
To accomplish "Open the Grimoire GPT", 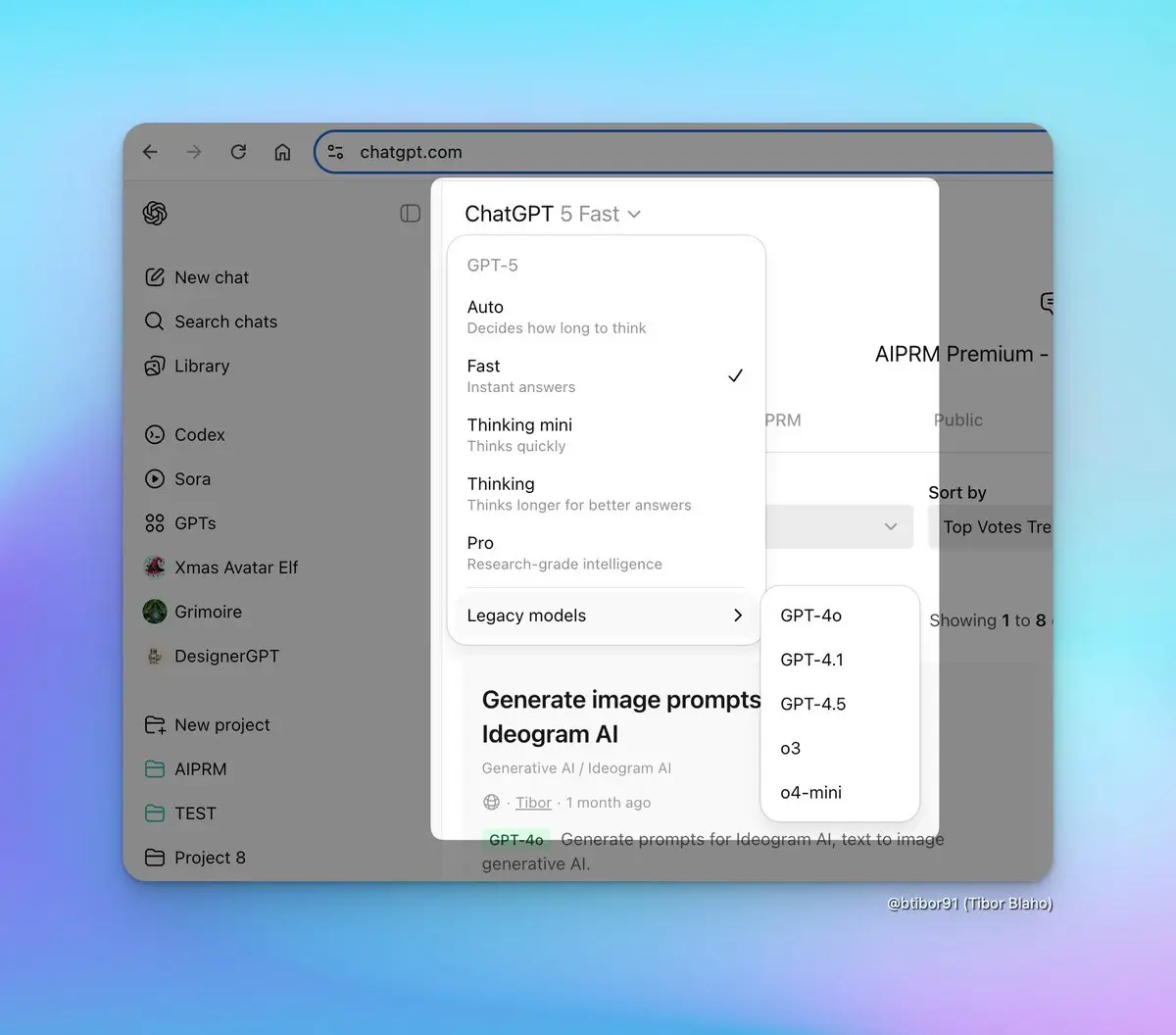I will 193,612.
